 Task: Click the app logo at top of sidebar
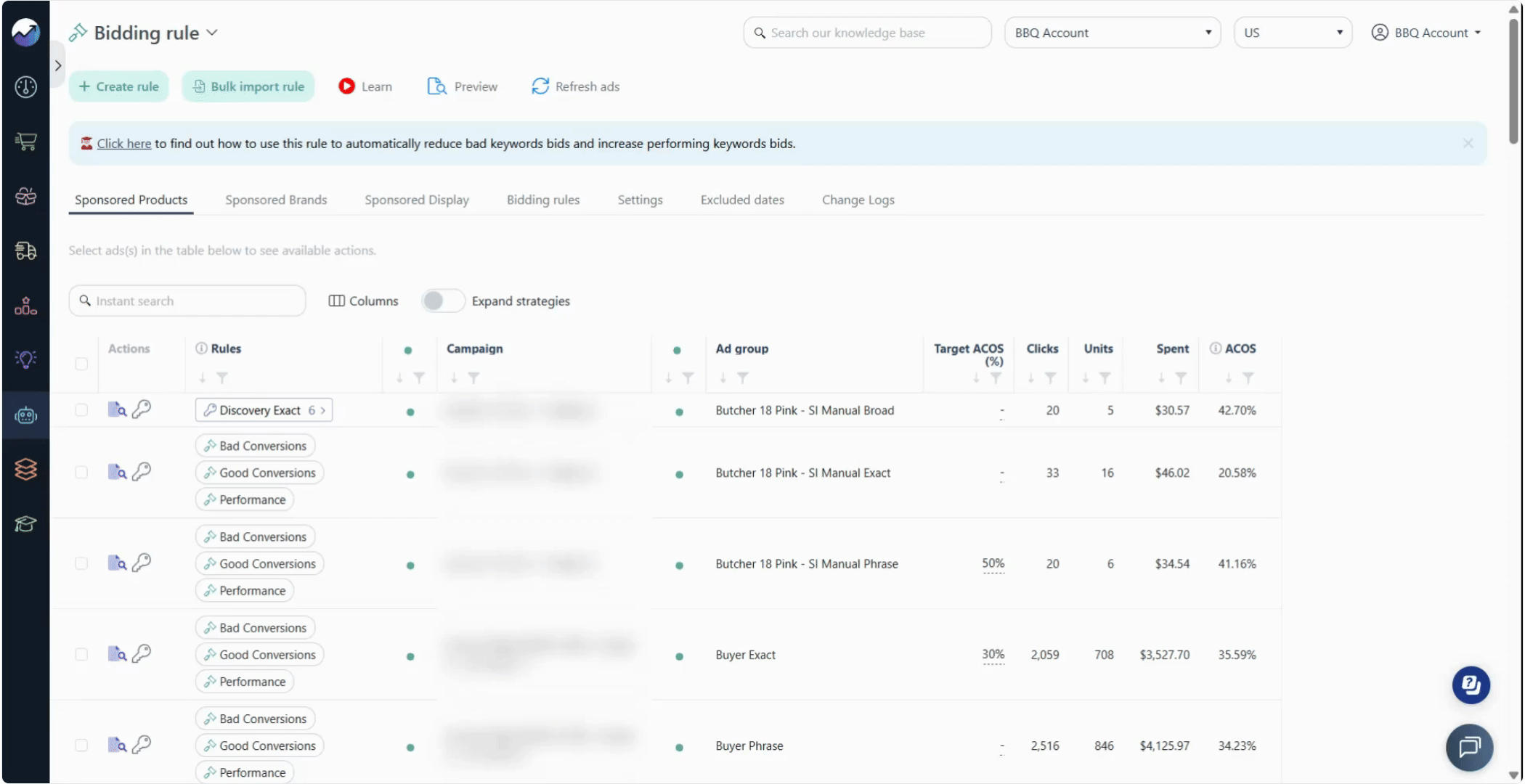point(26,33)
